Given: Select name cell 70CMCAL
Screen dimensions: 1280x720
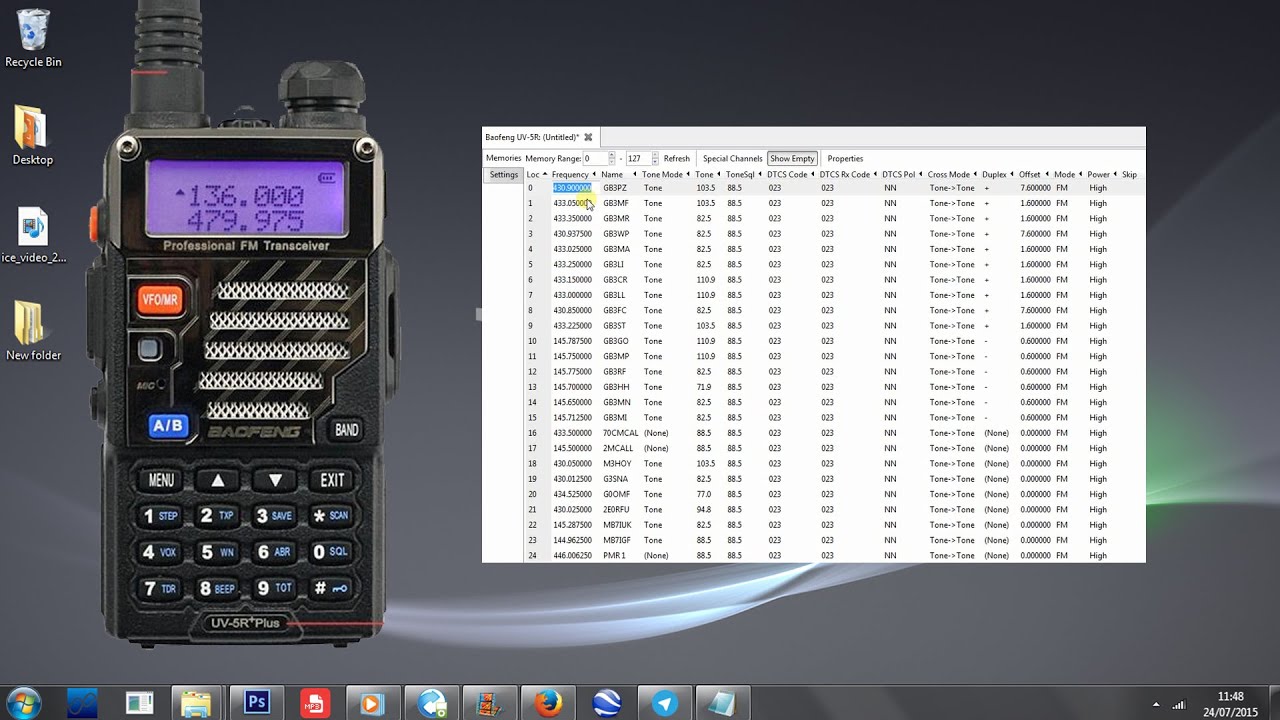Looking at the screenshot, I should point(621,433).
